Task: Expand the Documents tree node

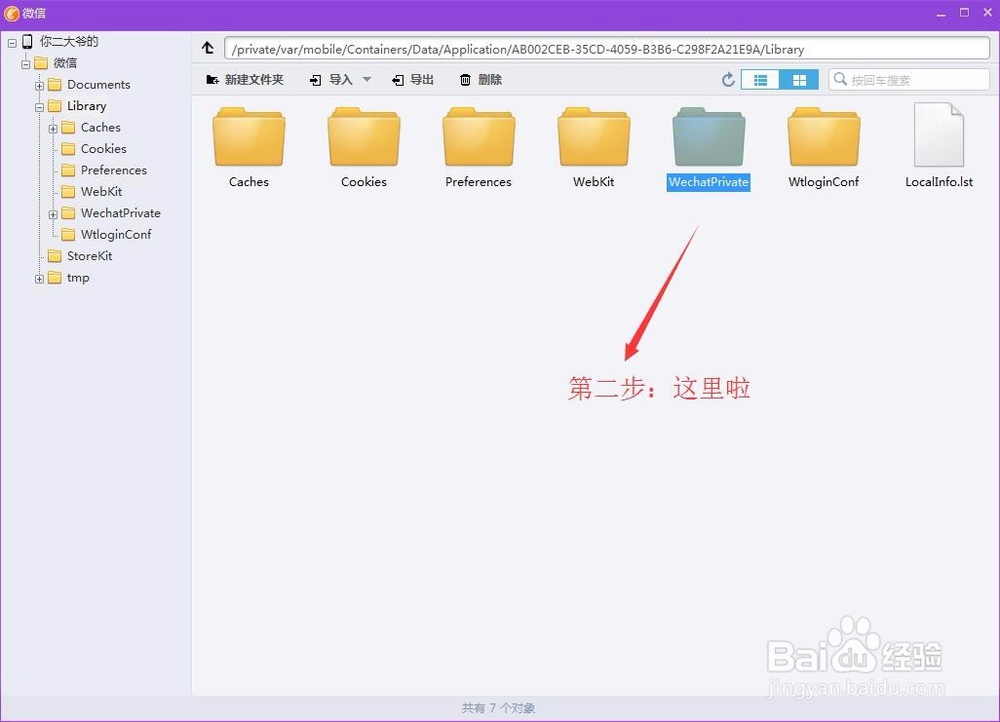Action: 40,85
